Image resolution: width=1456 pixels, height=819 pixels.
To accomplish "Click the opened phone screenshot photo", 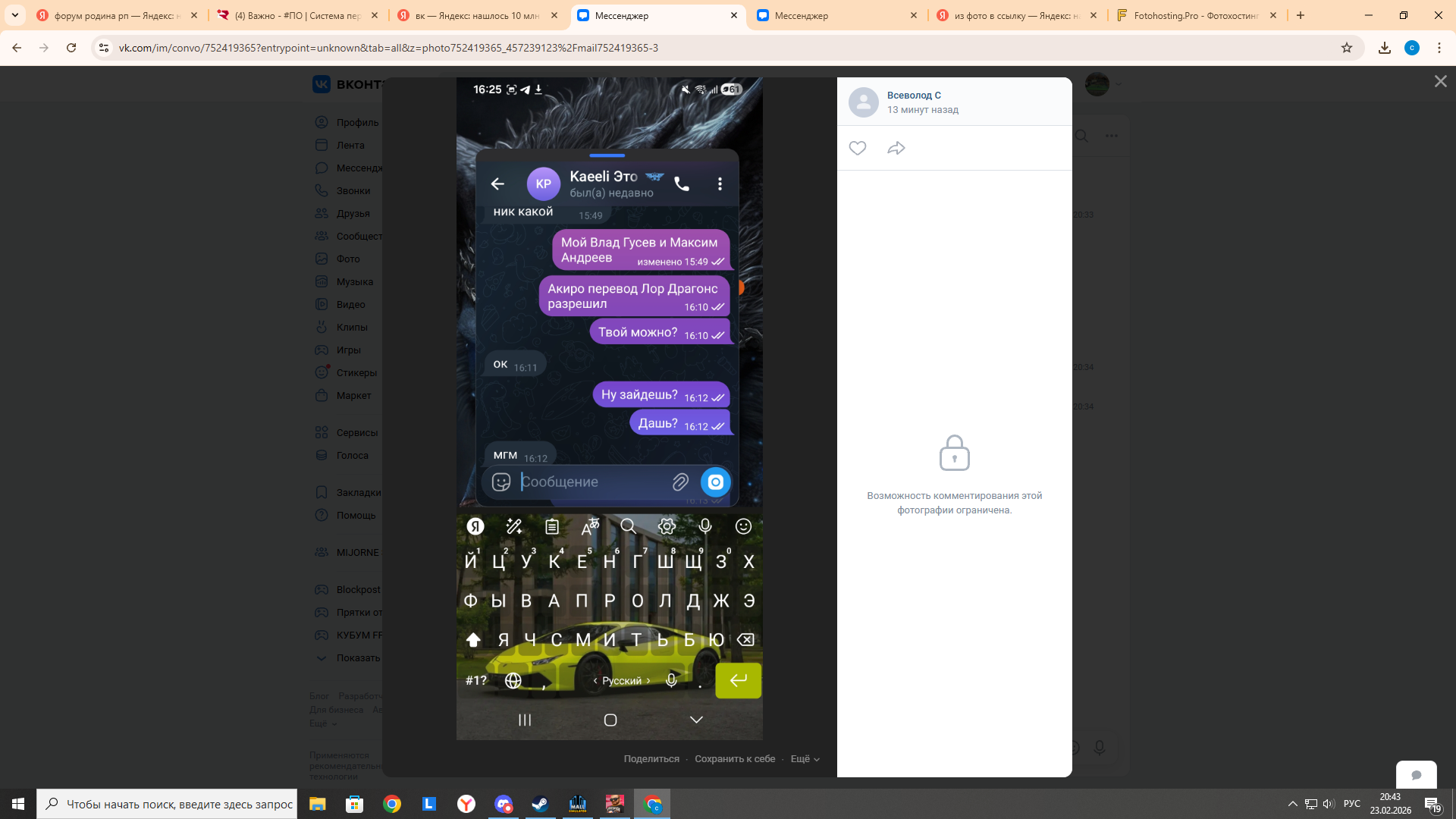I will click(609, 408).
